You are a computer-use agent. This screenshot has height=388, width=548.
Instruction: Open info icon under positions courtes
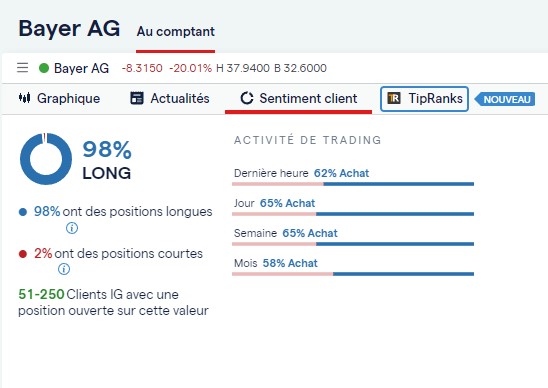tap(64, 269)
